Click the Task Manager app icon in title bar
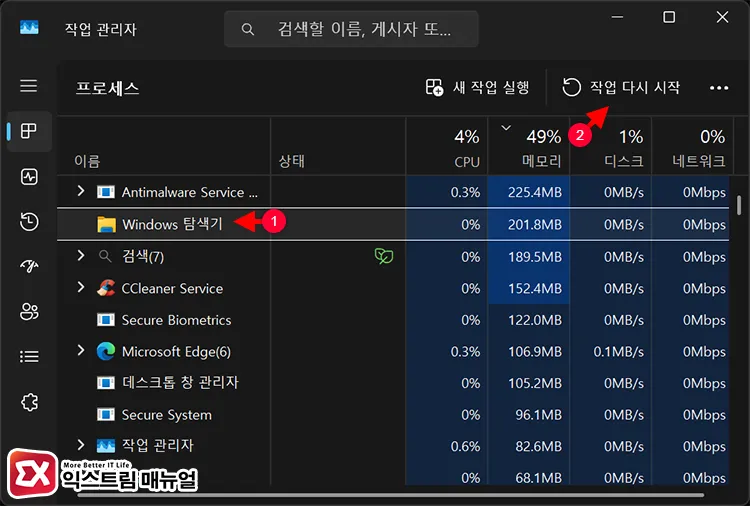 point(29,28)
